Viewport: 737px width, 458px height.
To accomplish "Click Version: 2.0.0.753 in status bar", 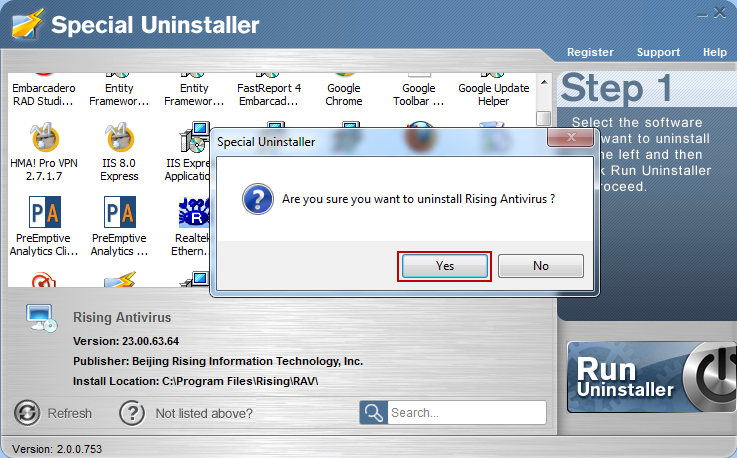I will coord(57,449).
